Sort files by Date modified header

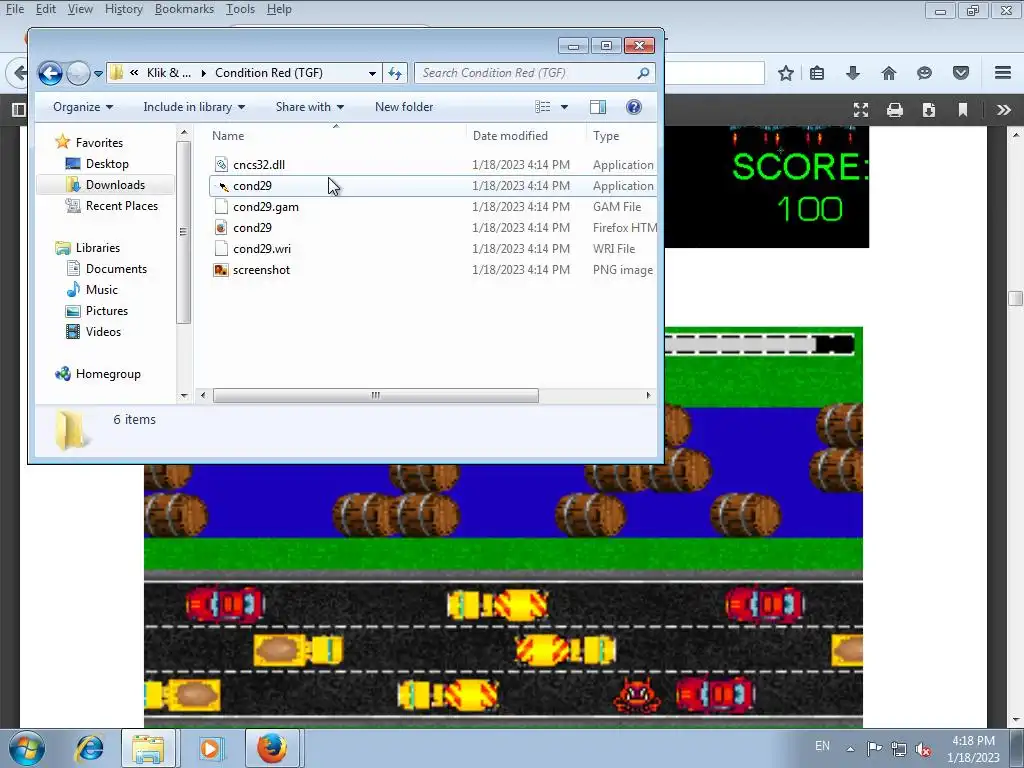526,136
